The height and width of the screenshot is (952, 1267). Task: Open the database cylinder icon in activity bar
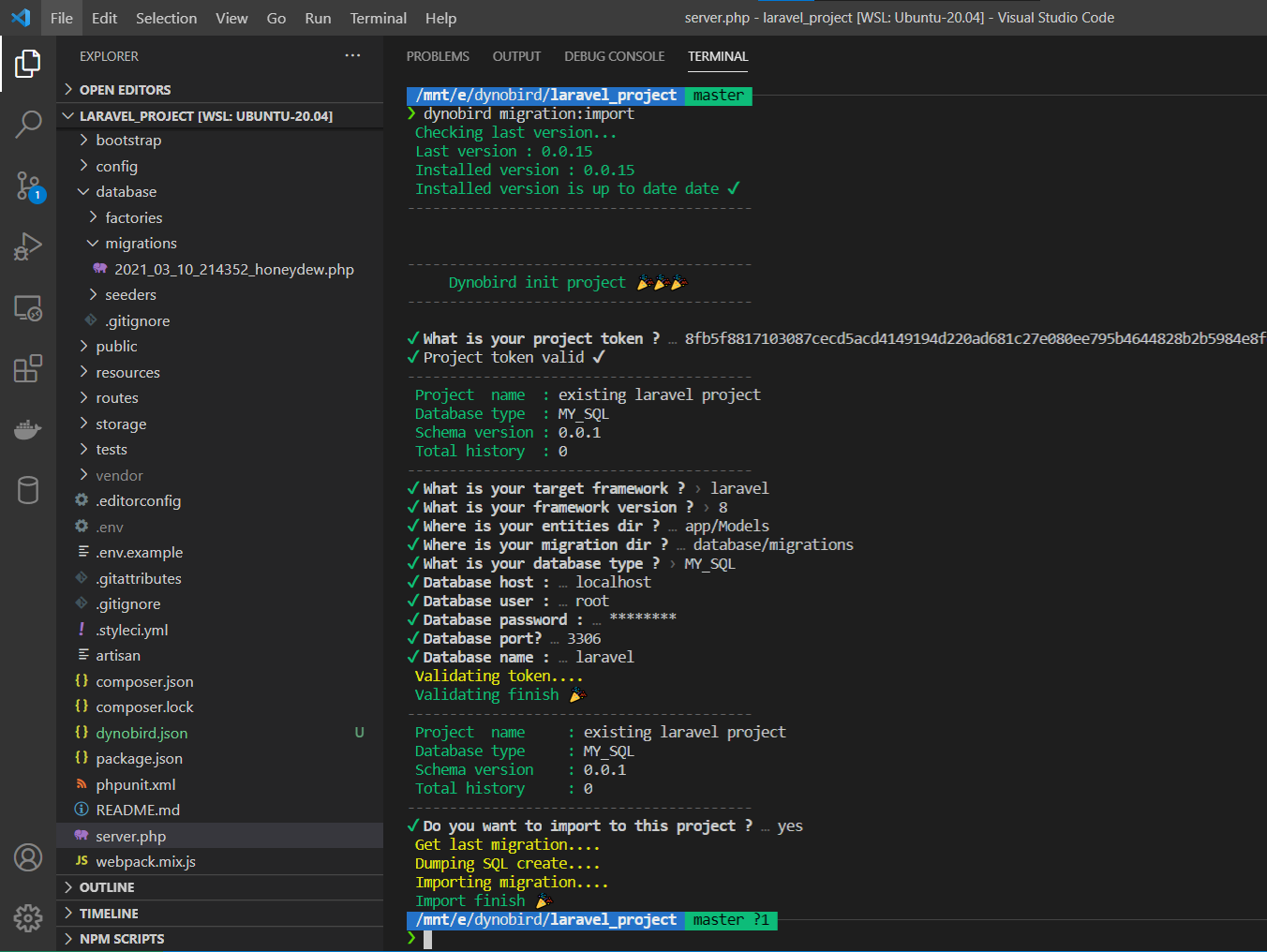click(28, 490)
